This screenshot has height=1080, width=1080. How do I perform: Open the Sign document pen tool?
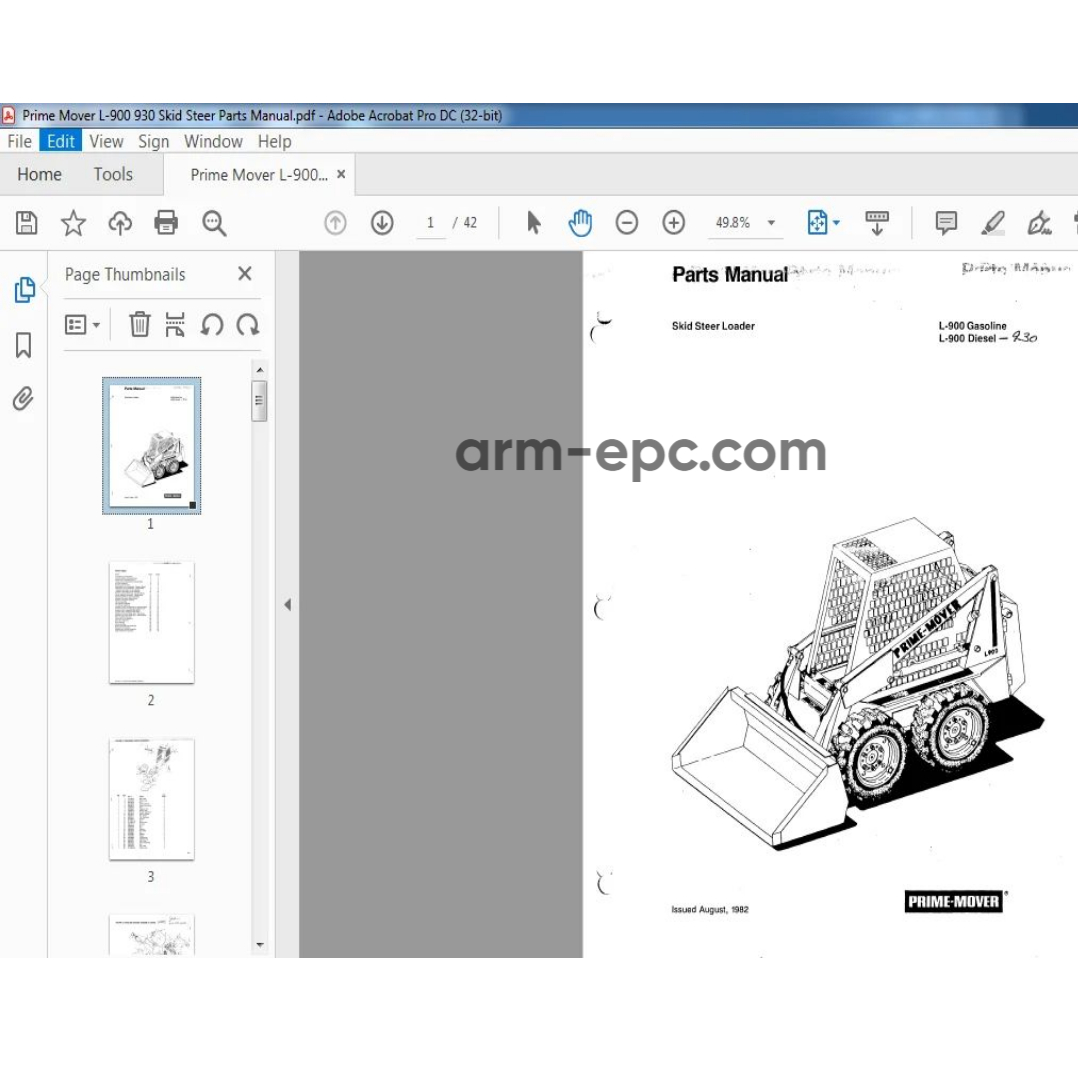(x=1039, y=222)
